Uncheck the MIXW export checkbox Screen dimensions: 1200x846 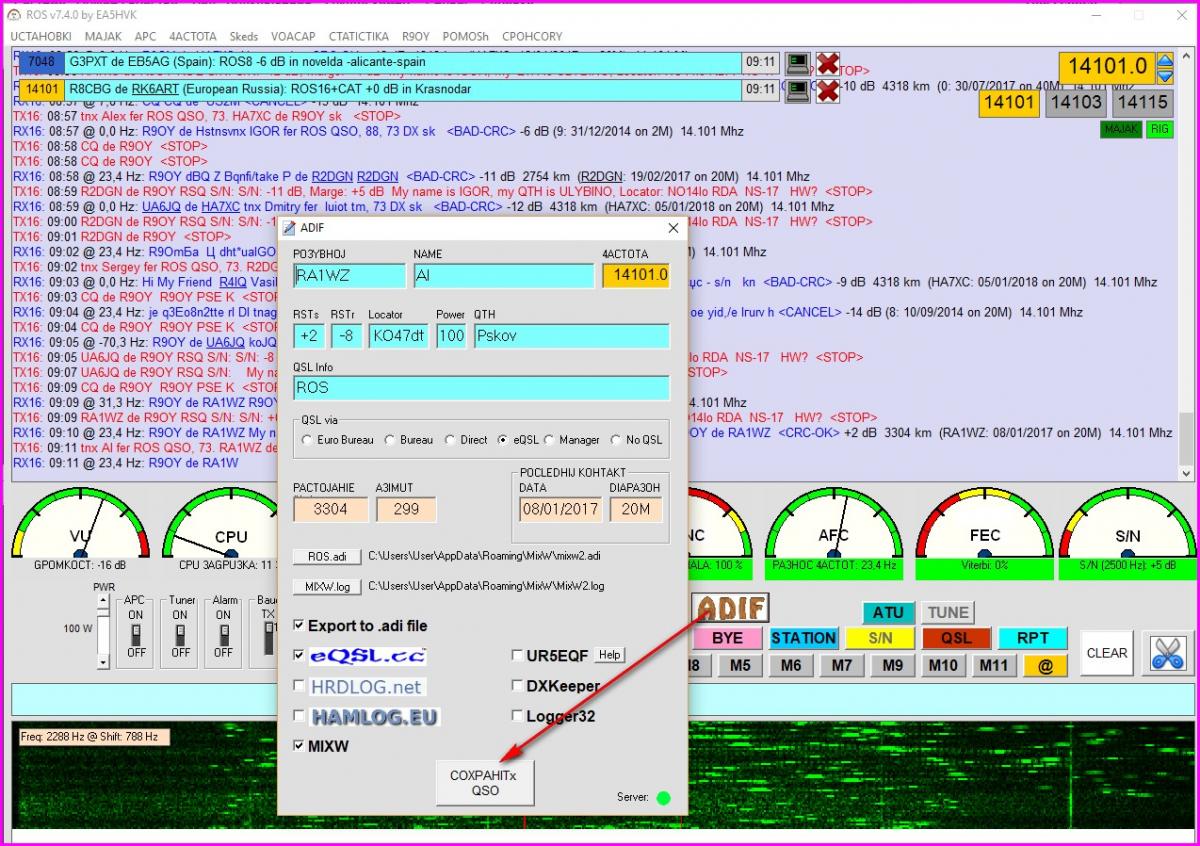(x=300, y=746)
